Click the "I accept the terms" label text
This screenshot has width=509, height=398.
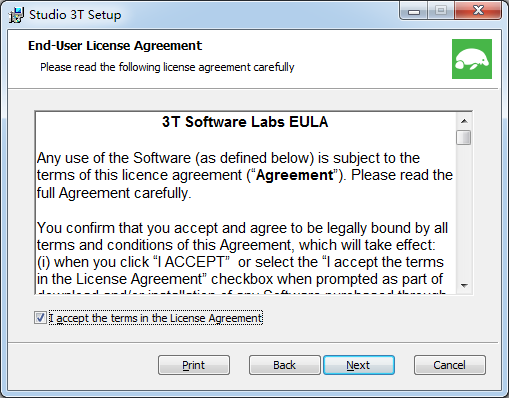pyautogui.click(x=156, y=318)
